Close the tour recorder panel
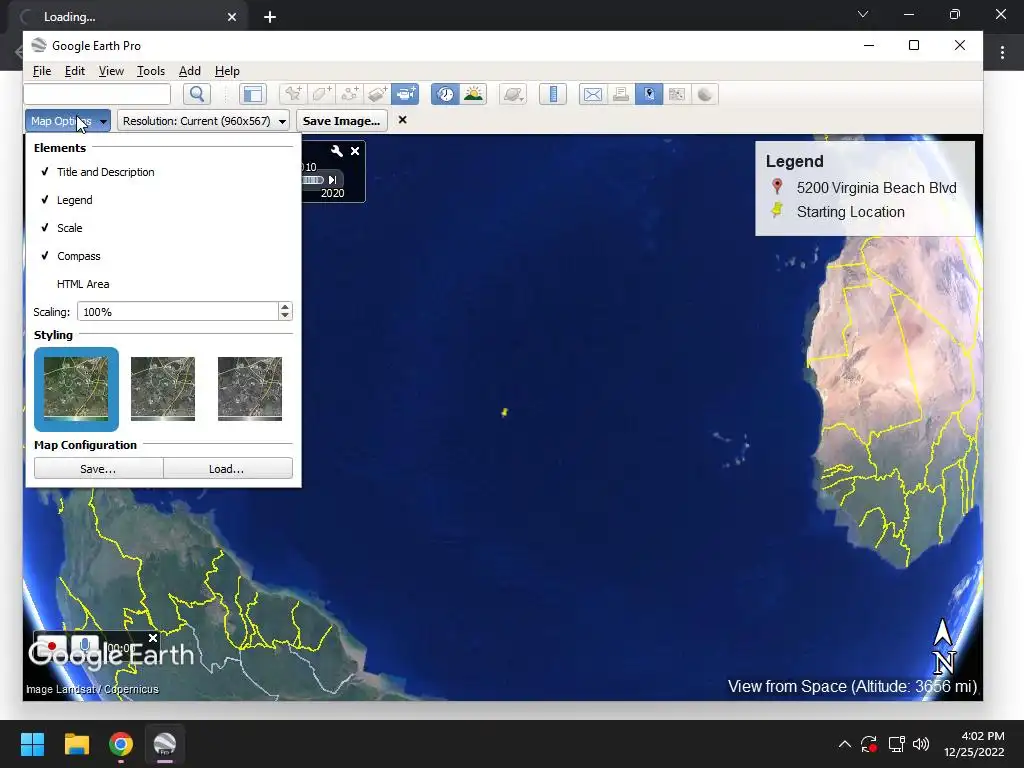 (x=153, y=637)
